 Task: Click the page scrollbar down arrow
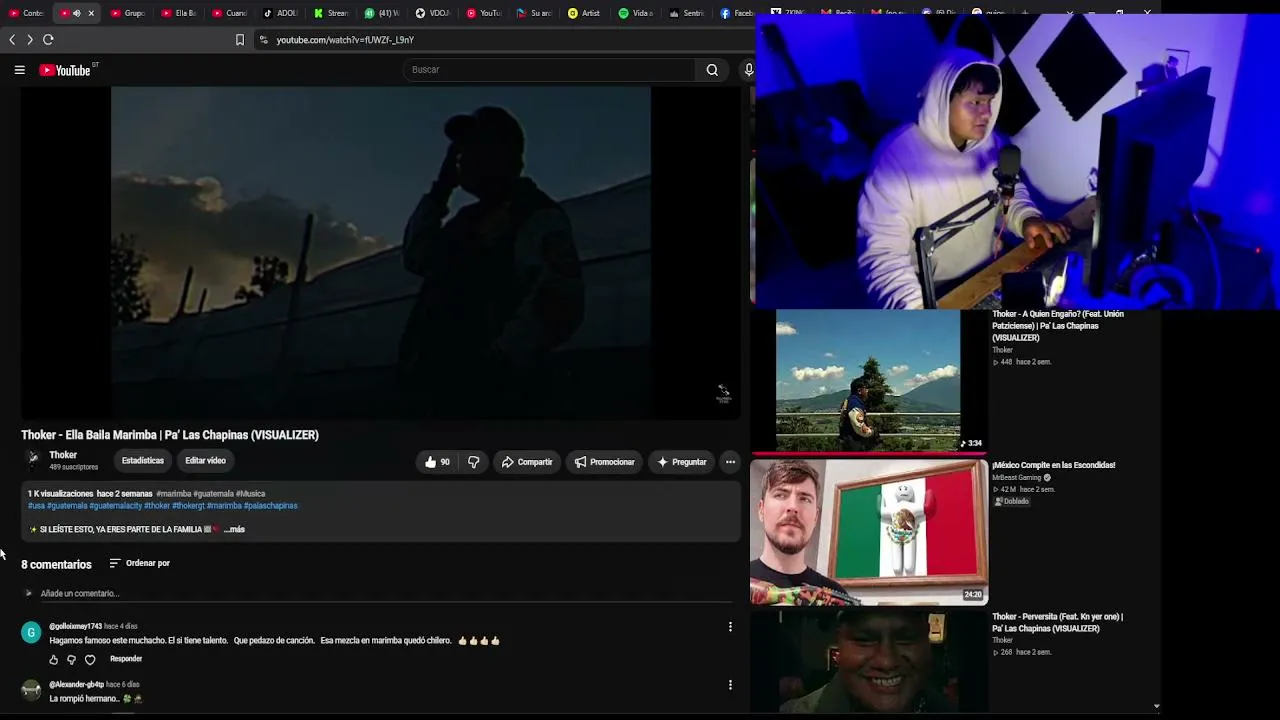[1156, 706]
